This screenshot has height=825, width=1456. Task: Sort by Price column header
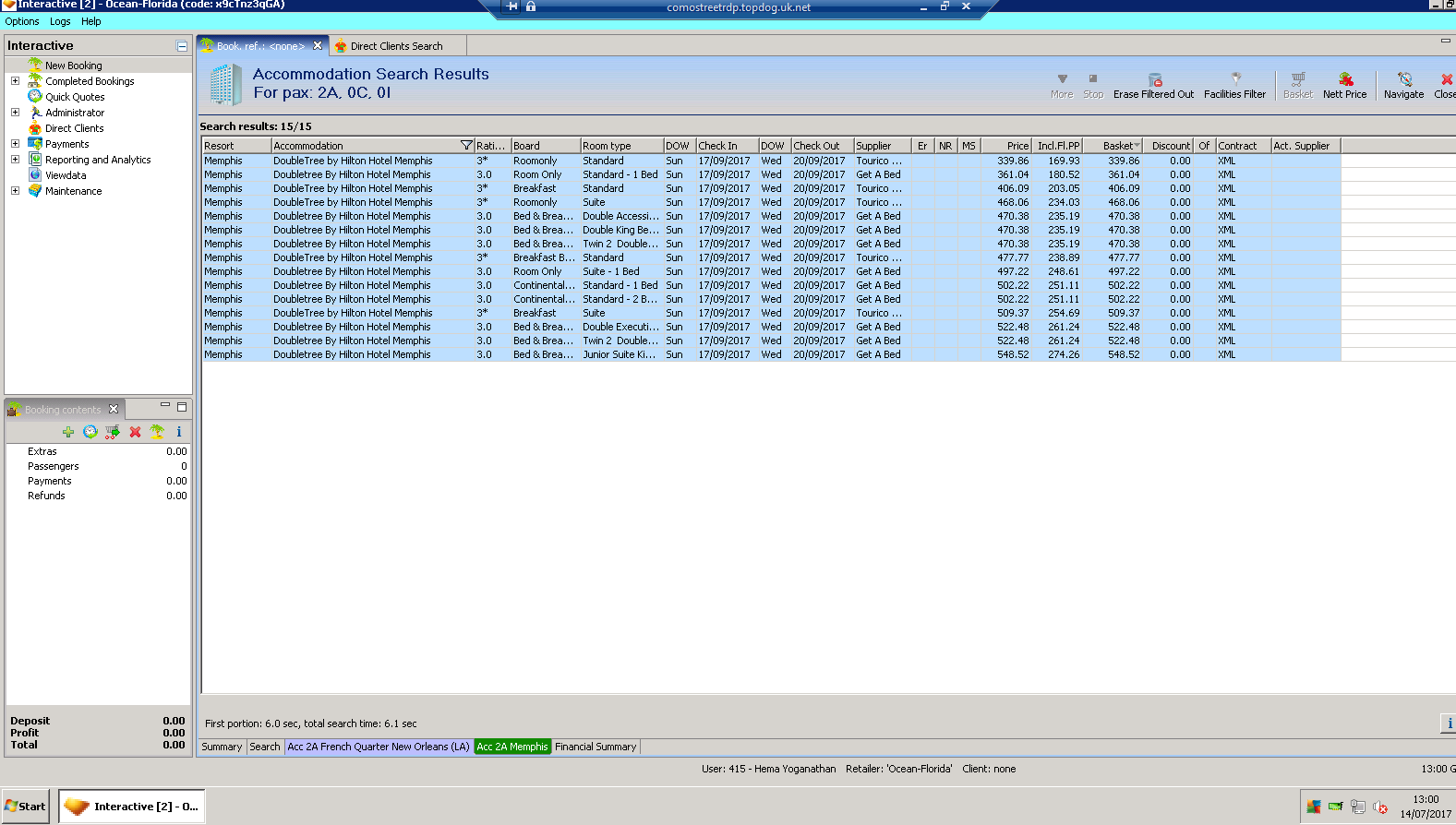pyautogui.click(x=1005, y=146)
